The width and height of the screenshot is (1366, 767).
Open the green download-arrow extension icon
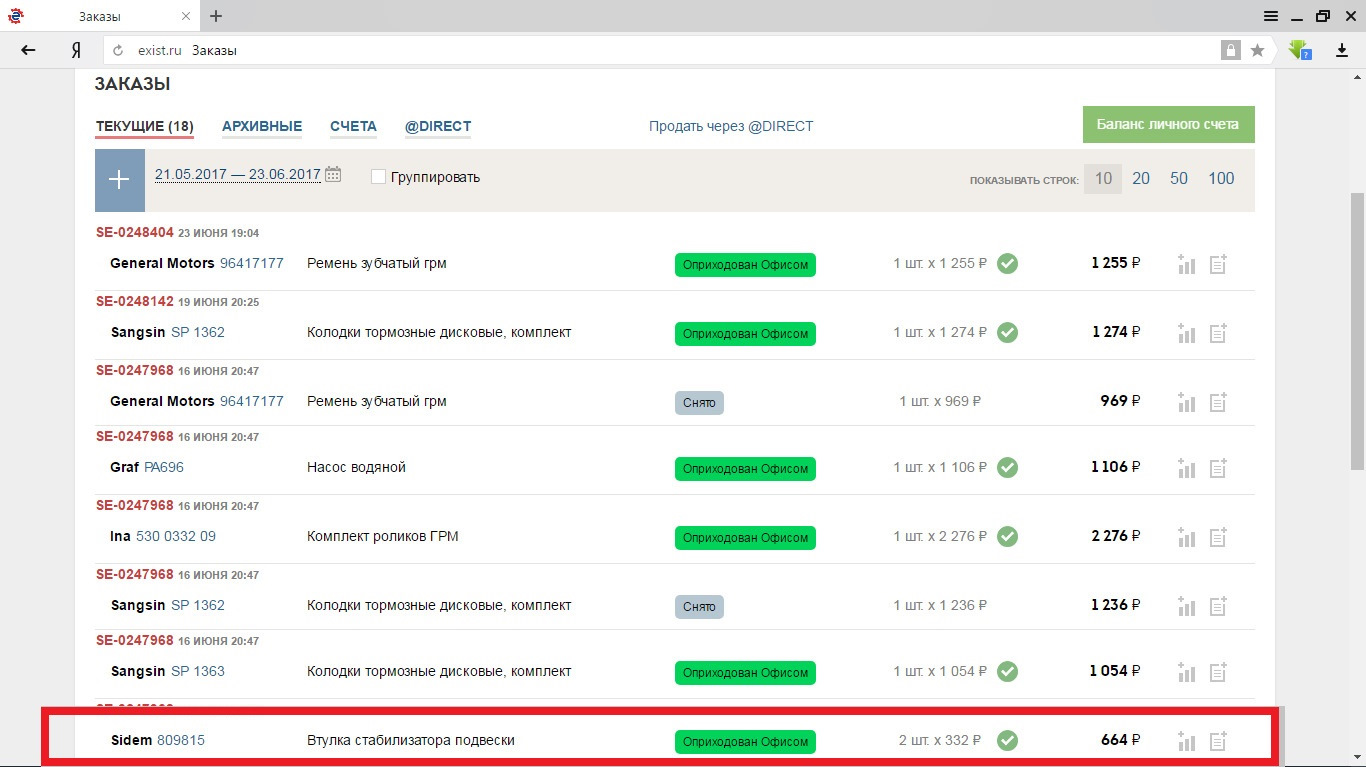pos(1300,50)
